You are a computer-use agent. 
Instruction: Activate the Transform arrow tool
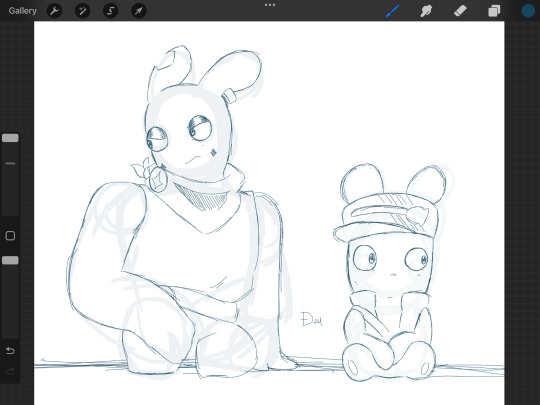pos(139,11)
